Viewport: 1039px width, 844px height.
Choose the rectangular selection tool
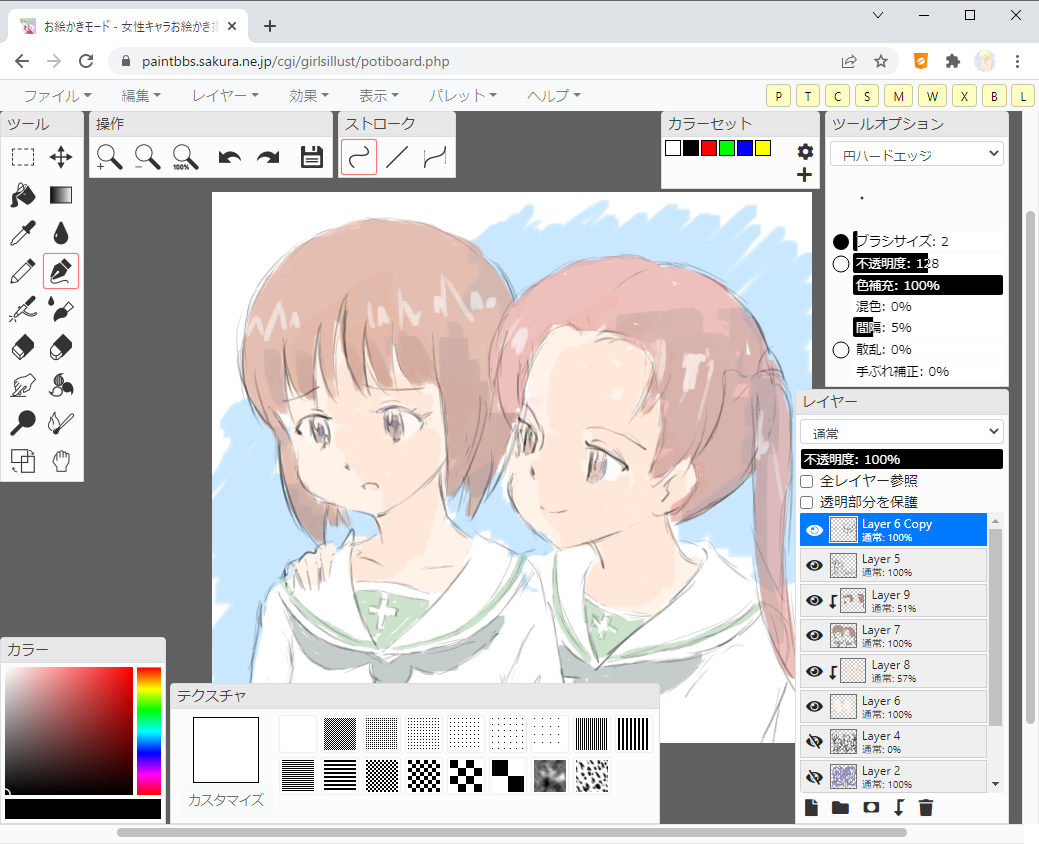point(23,157)
